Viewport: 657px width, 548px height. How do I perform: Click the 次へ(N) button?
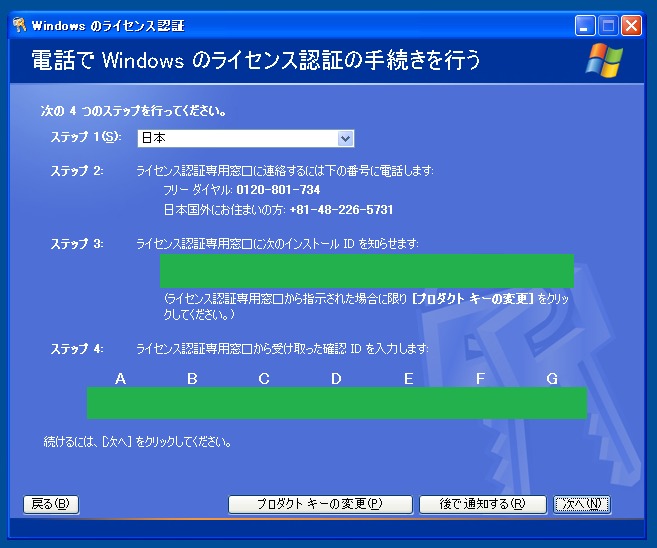[x=582, y=504]
